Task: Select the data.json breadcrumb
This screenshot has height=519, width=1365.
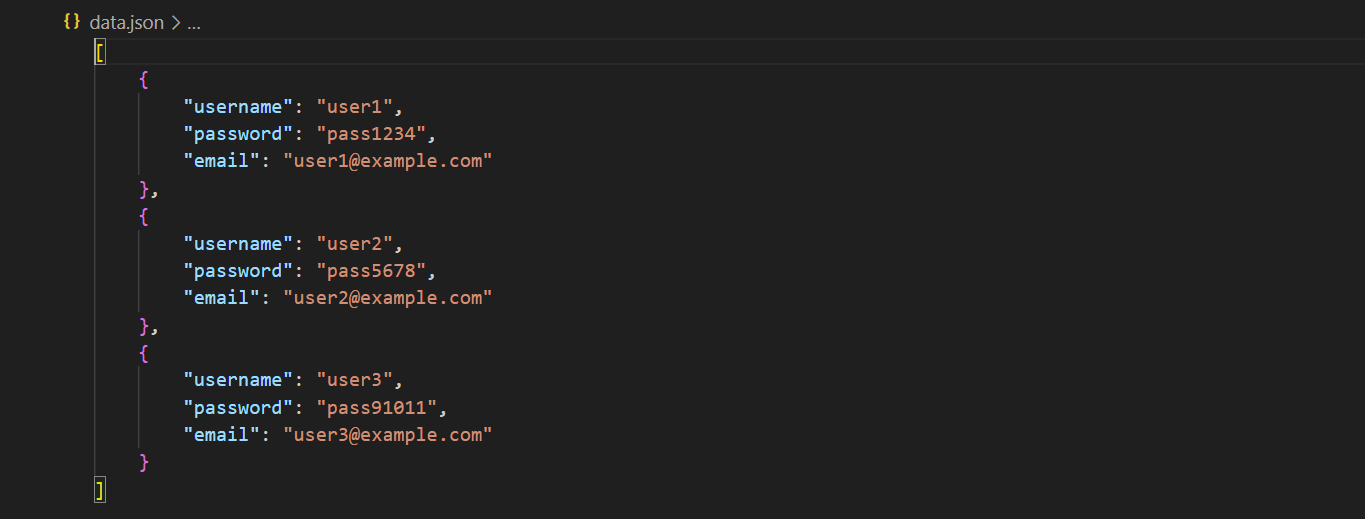Action: 126,23
